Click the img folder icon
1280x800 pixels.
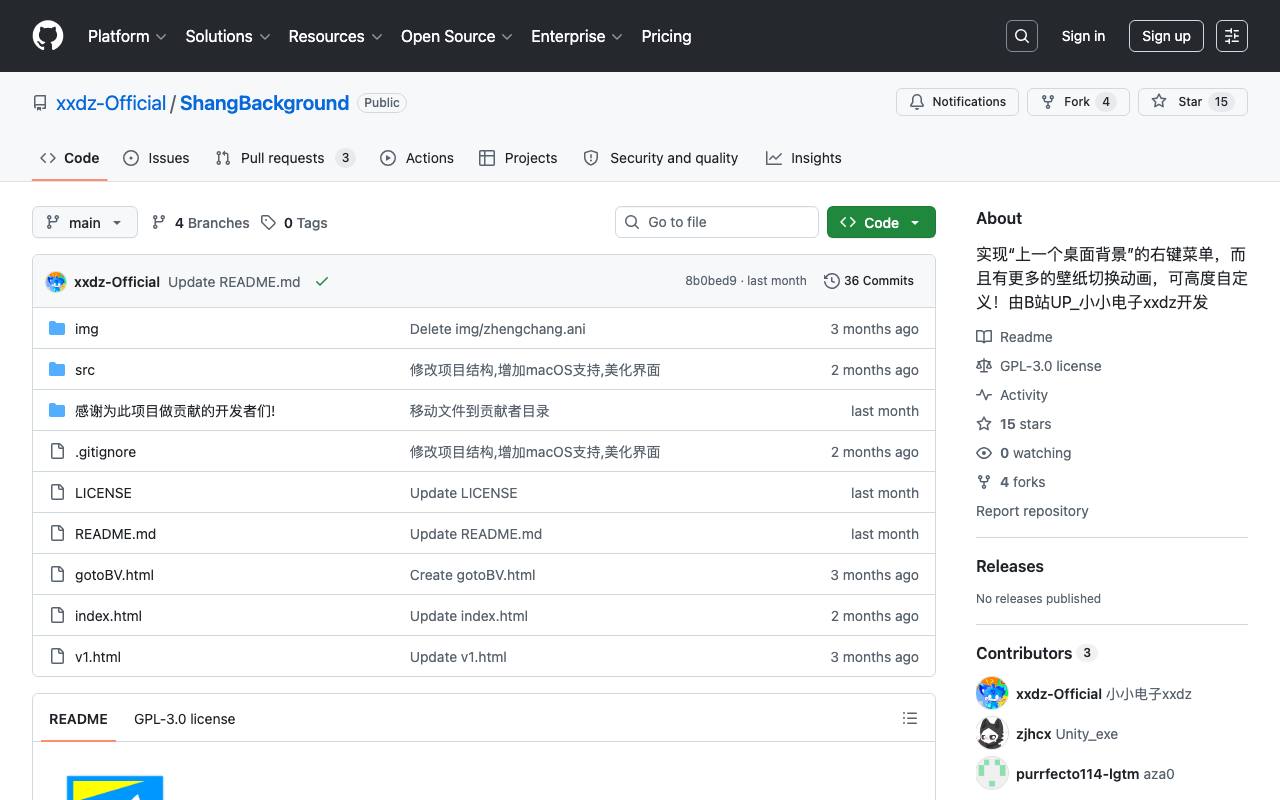pyautogui.click(x=57, y=329)
